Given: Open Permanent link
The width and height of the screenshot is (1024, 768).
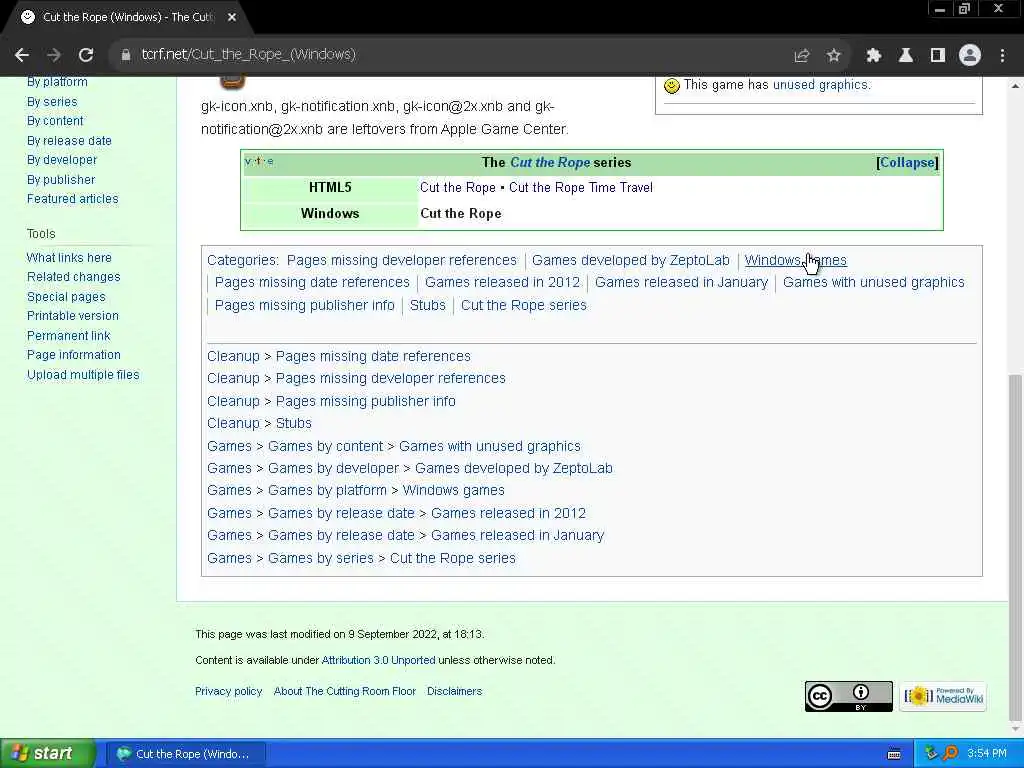Looking at the screenshot, I should tap(69, 336).
